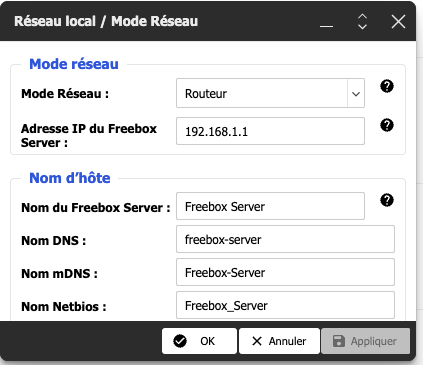Click the Nom DNS freebox-server field
This screenshot has width=423, height=365.
(285, 239)
